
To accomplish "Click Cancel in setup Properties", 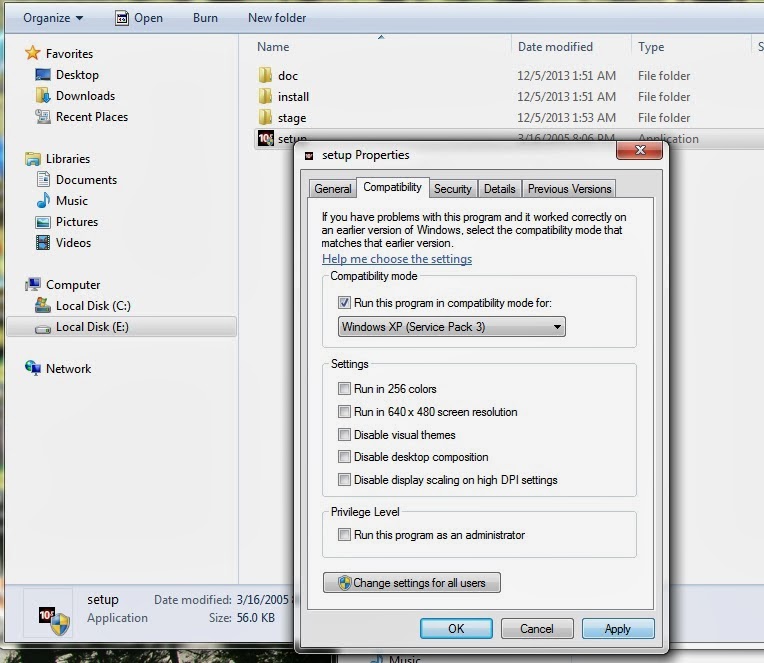I will [536, 628].
